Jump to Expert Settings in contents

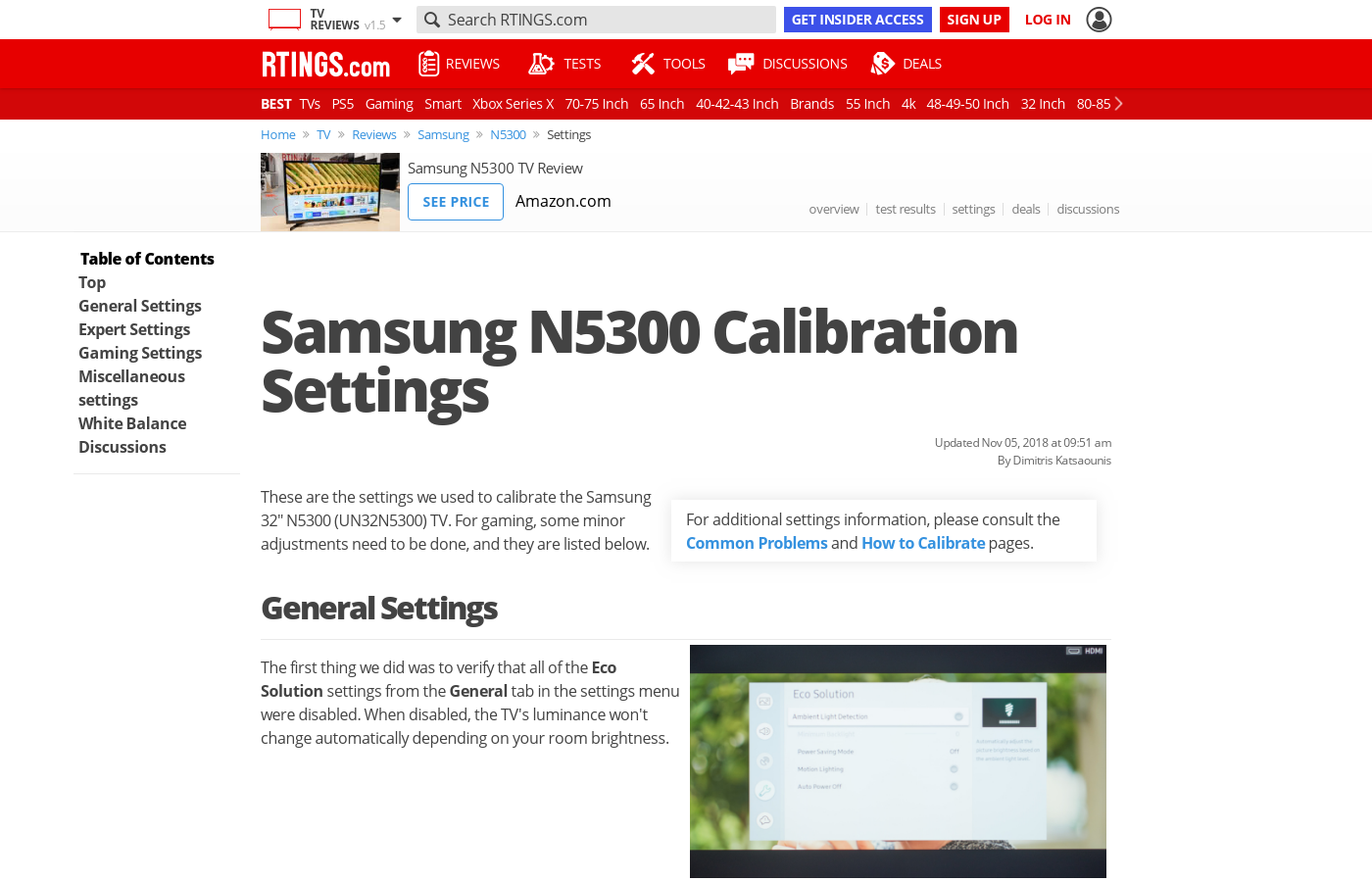coord(134,329)
